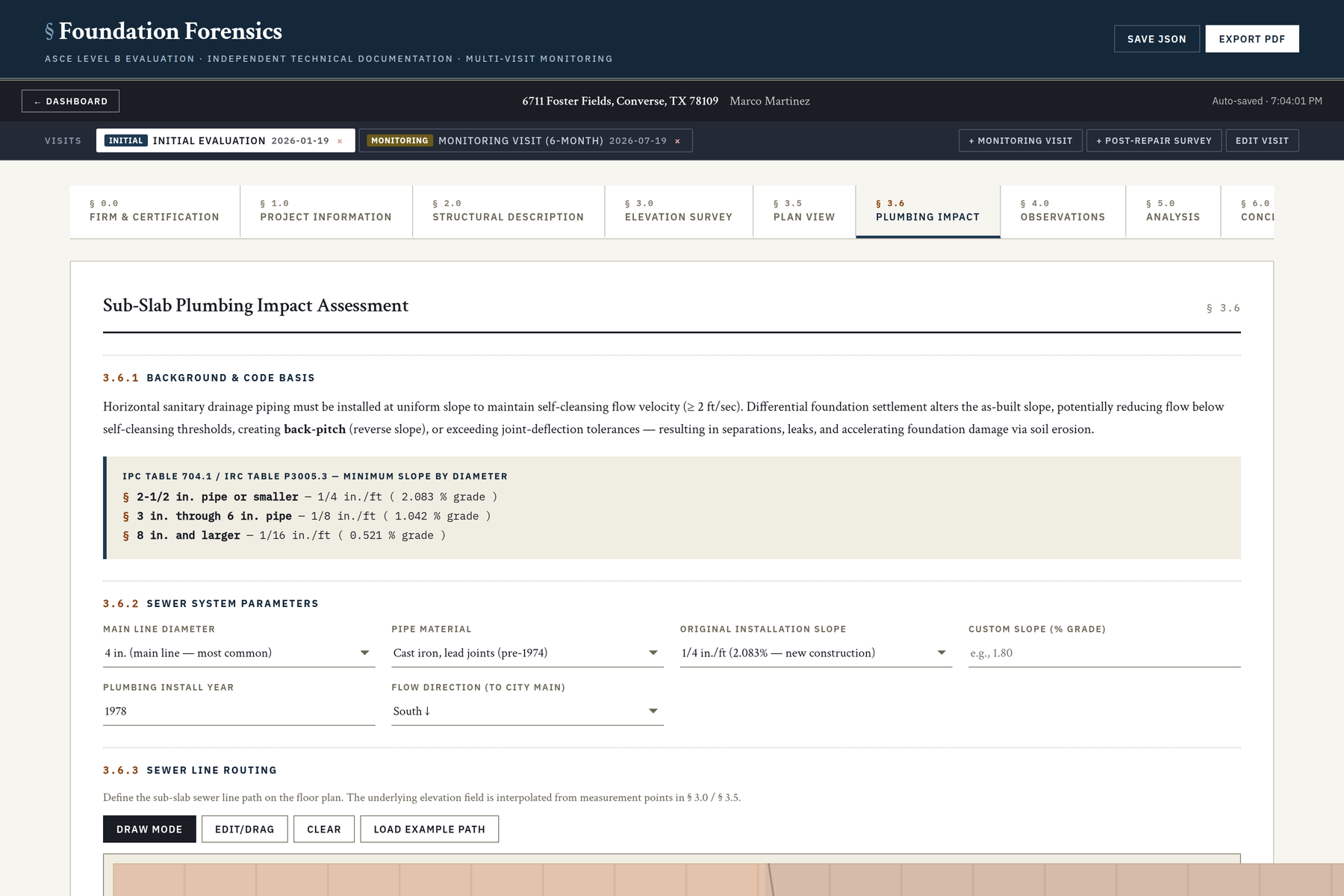The height and width of the screenshot is (896, 1344).
Task: Click the Sub-Slab Plumbing Impact Assessment heading
Action: (x=255, y=305)
